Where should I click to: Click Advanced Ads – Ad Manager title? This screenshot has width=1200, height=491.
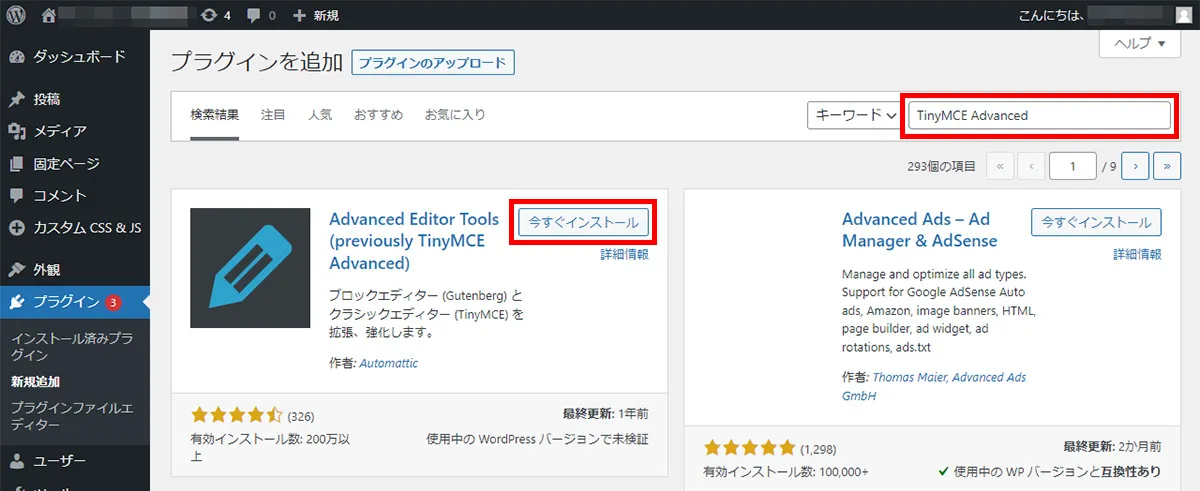pyautogui.click(x=920, y=230)
